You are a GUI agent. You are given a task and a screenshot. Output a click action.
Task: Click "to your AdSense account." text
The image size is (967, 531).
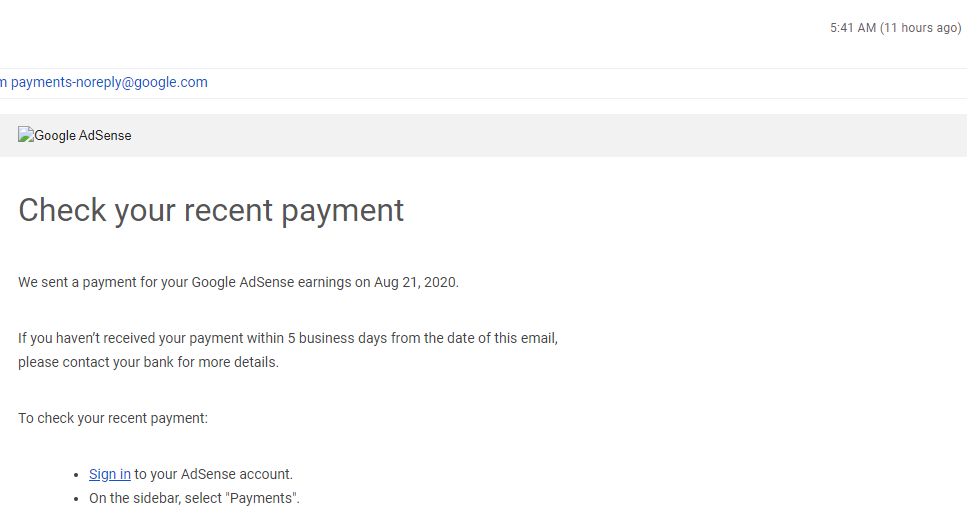(x=213, y=474)
